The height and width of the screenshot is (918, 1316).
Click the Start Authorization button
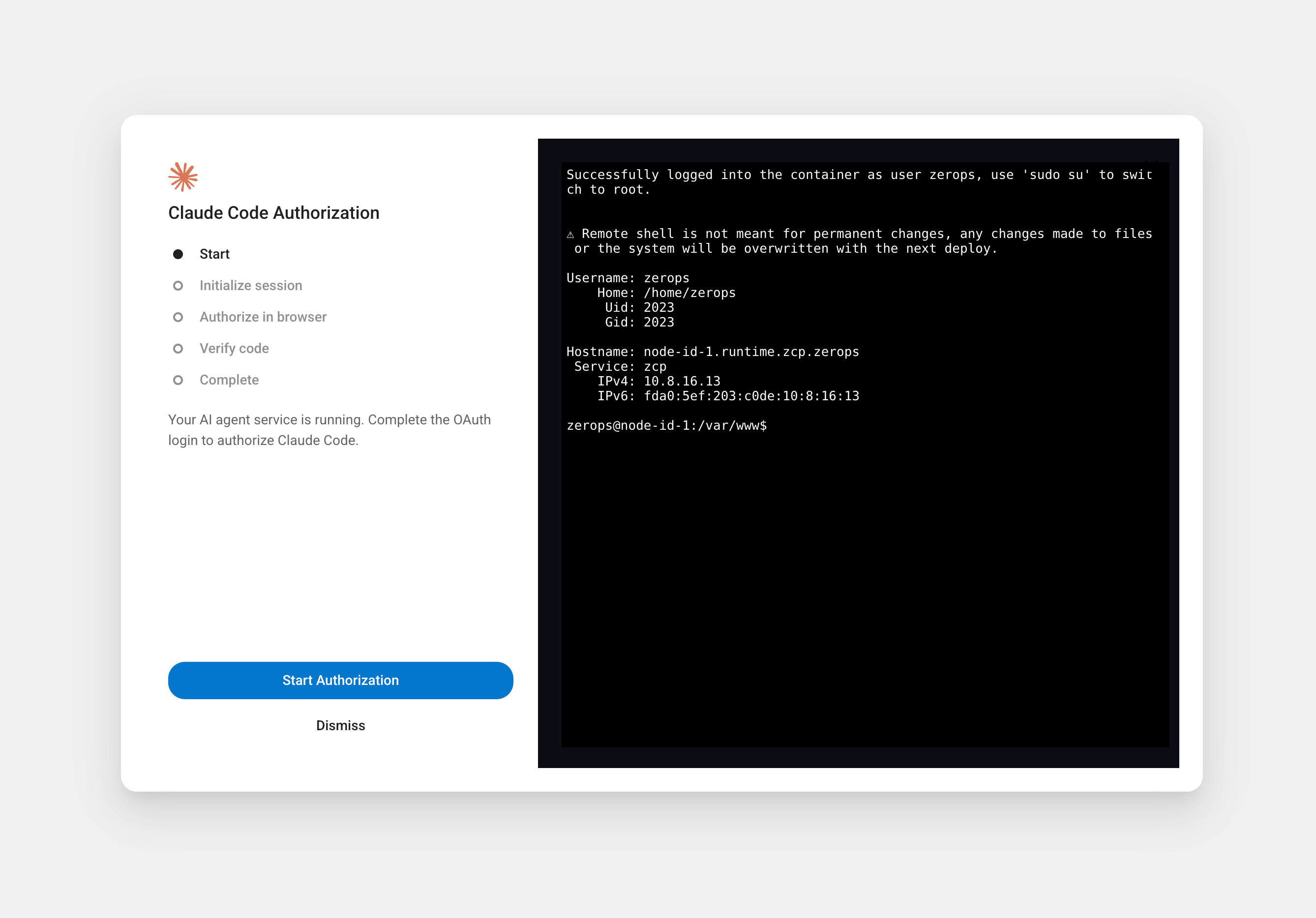(x=340, y=680)
